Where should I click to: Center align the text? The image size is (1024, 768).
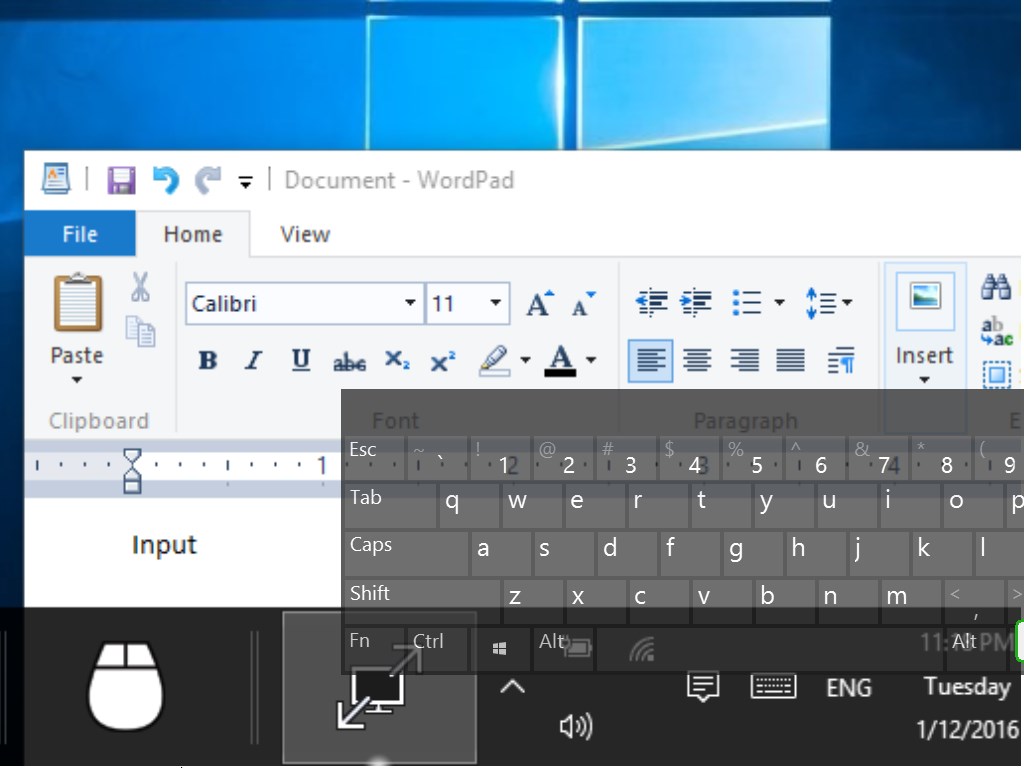[697, 360]
